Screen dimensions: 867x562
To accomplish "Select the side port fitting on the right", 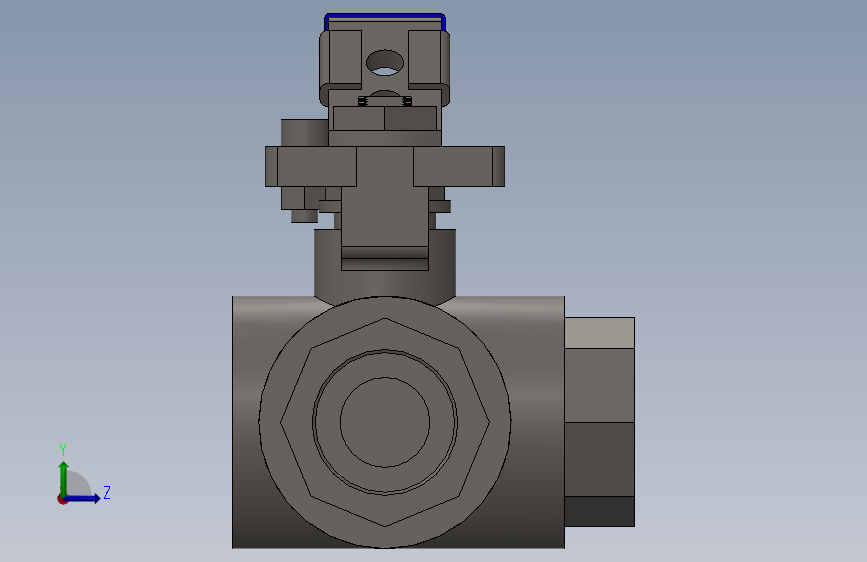I will (x=599, y=422).
